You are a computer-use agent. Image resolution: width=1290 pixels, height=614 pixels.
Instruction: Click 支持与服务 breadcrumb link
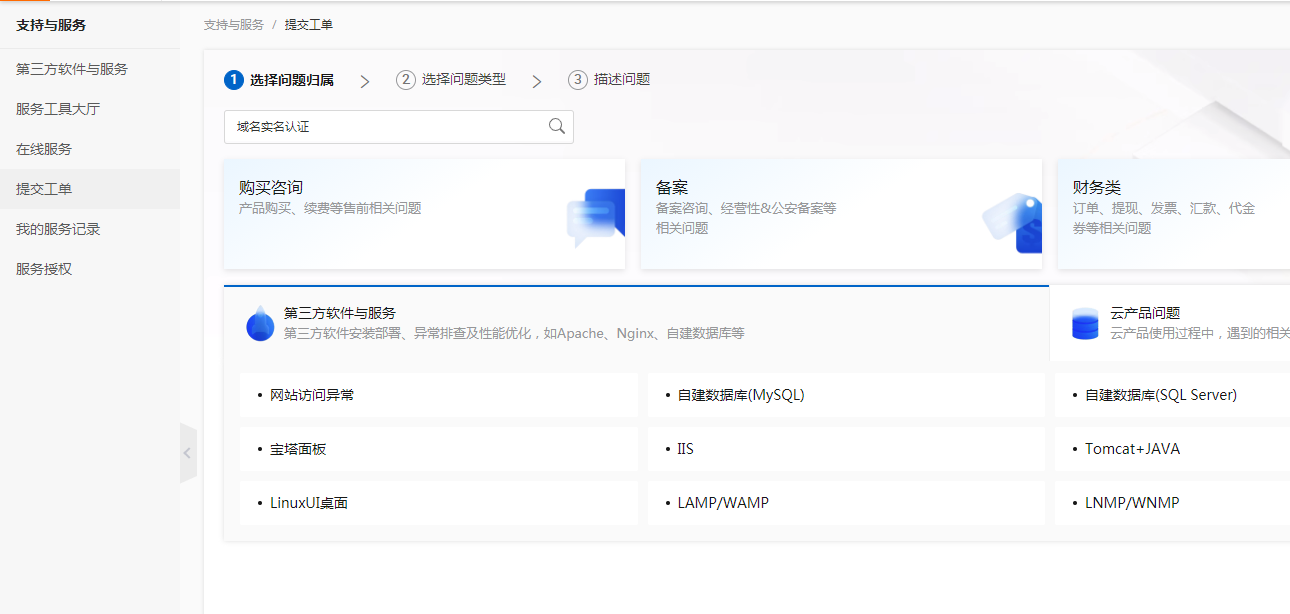coord(234,25)
